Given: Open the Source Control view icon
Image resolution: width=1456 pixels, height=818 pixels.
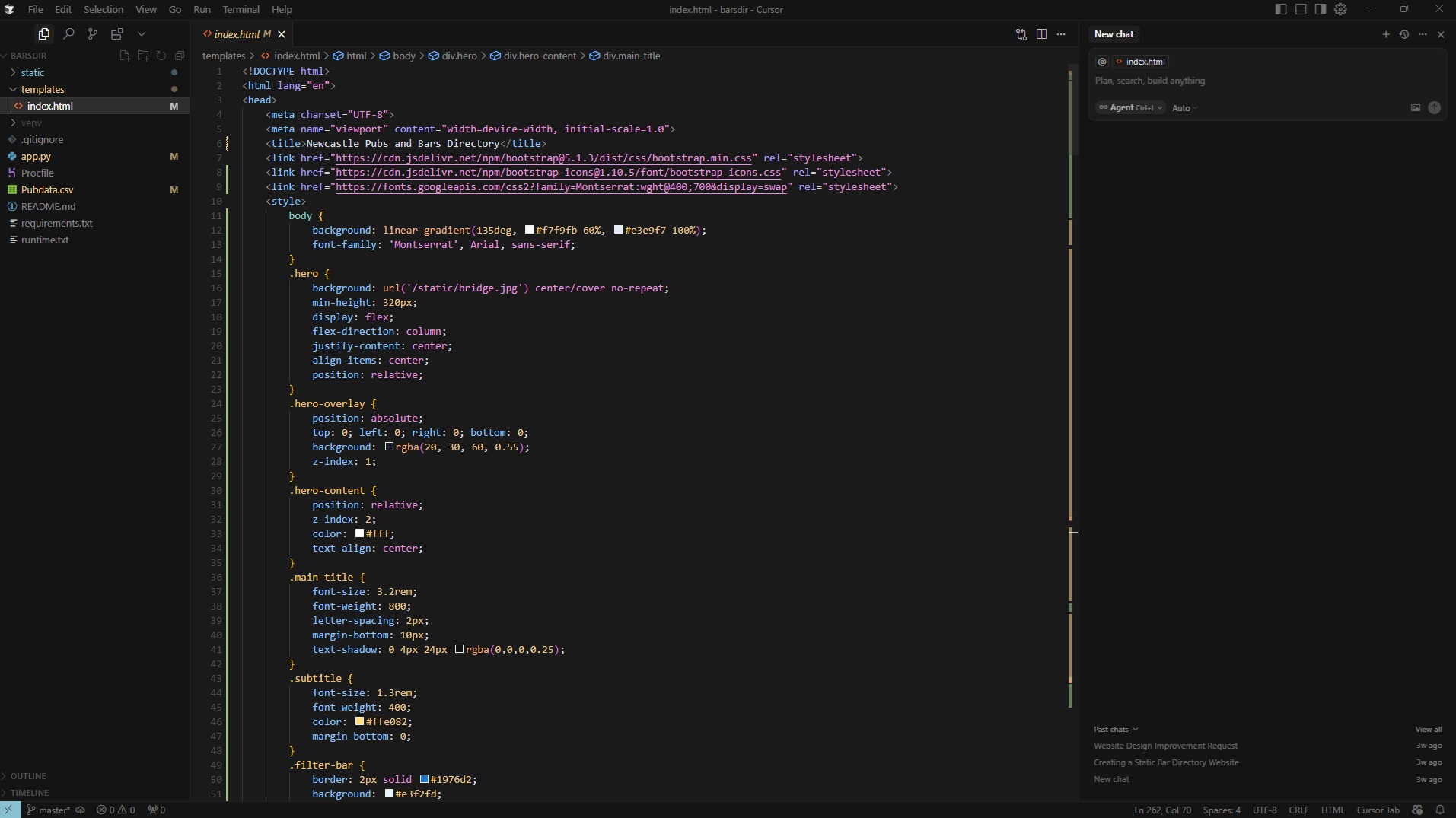Looking at the screenshot, I should (93, 34).
